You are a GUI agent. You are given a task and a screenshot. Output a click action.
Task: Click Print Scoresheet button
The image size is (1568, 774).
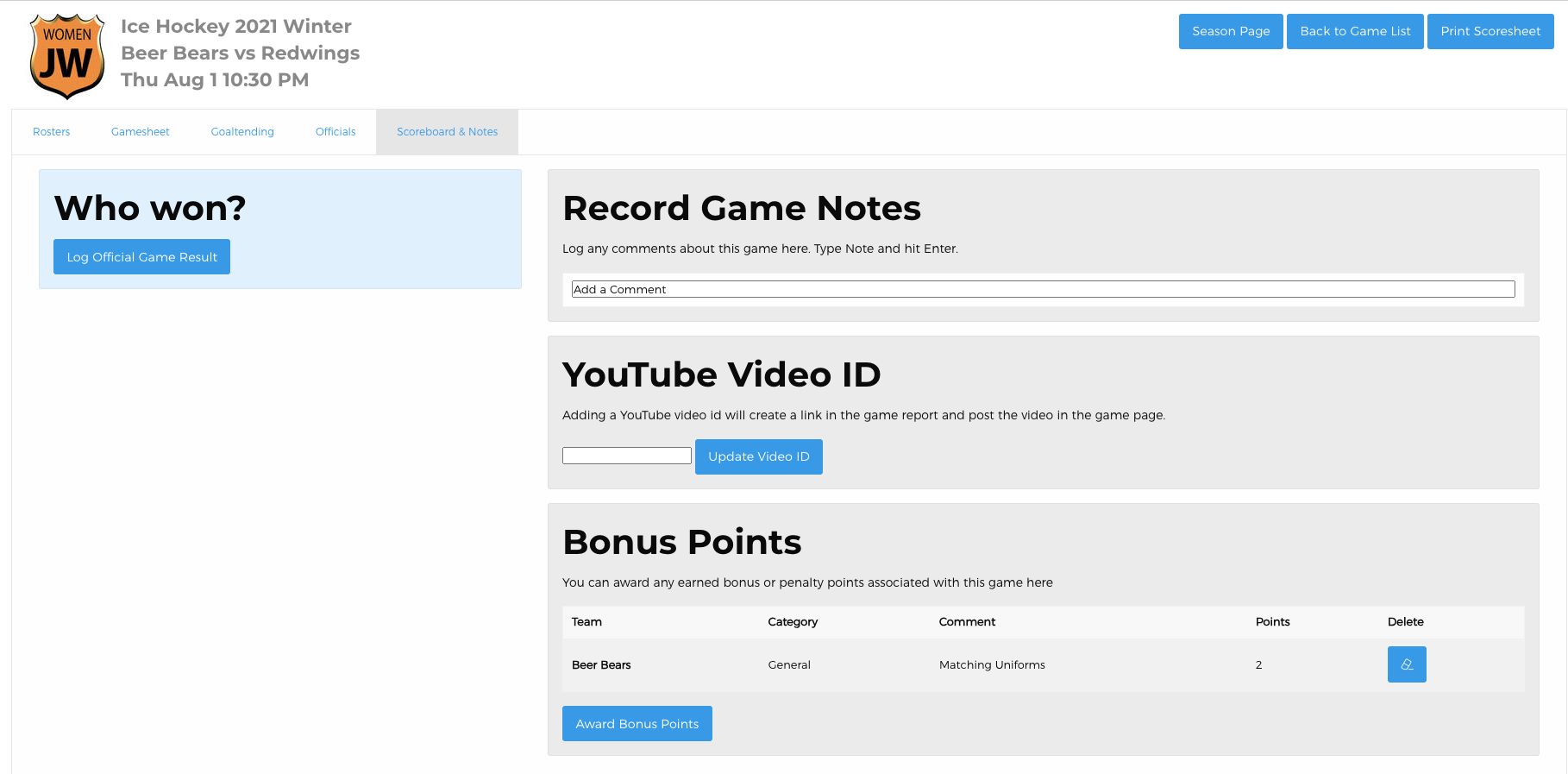pos(1490,31)
